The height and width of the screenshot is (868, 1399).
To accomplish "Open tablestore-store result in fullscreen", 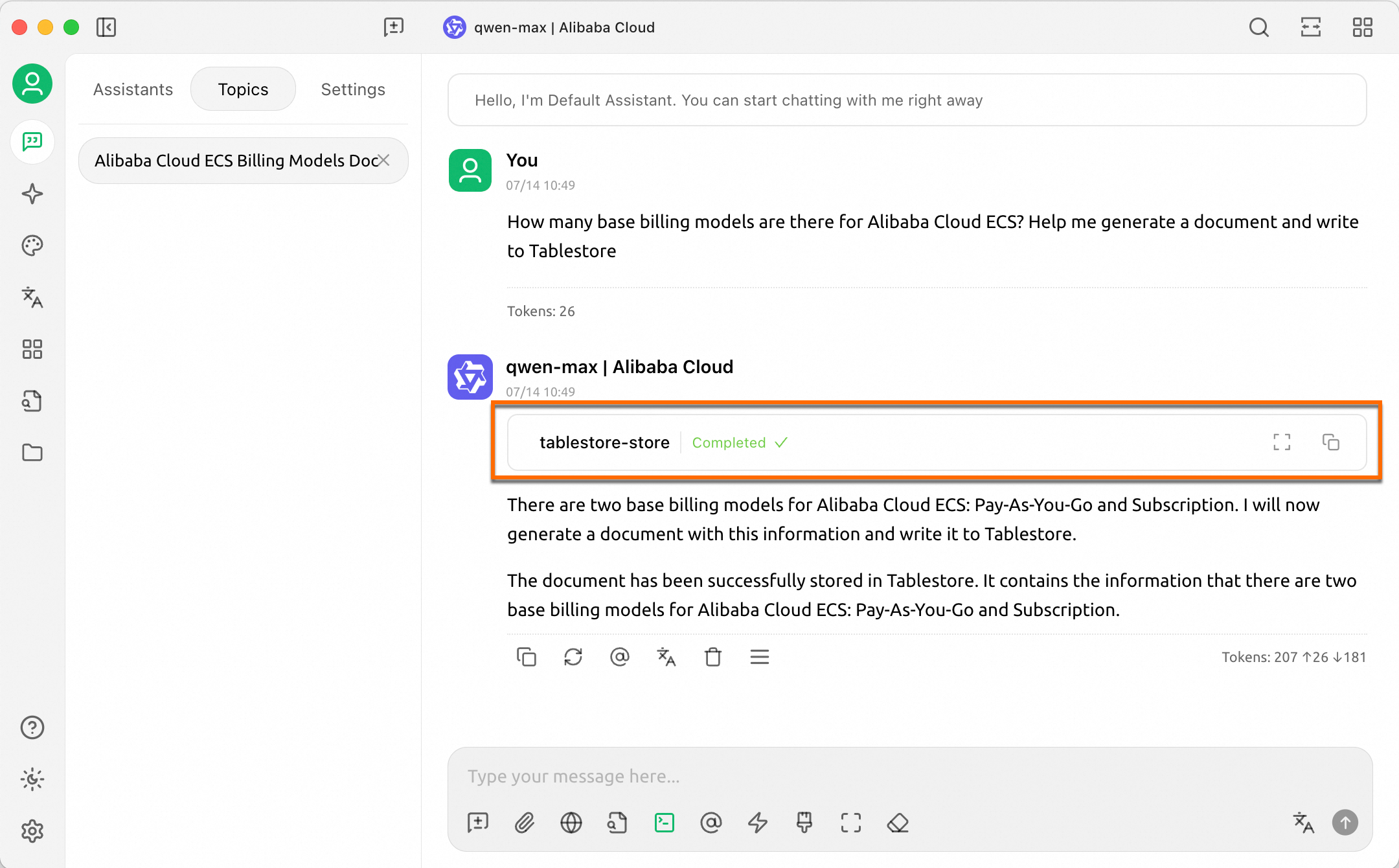I will pos(1282,442).
